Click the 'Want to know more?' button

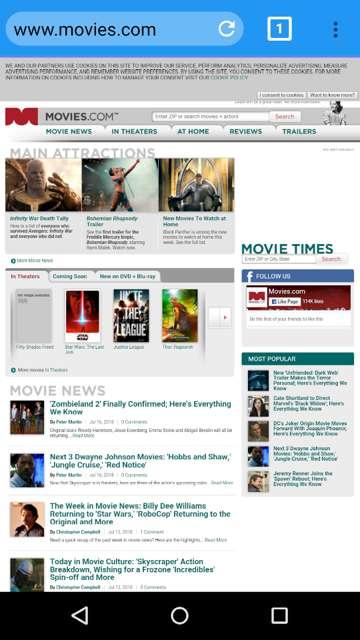(x=332, y=95)
